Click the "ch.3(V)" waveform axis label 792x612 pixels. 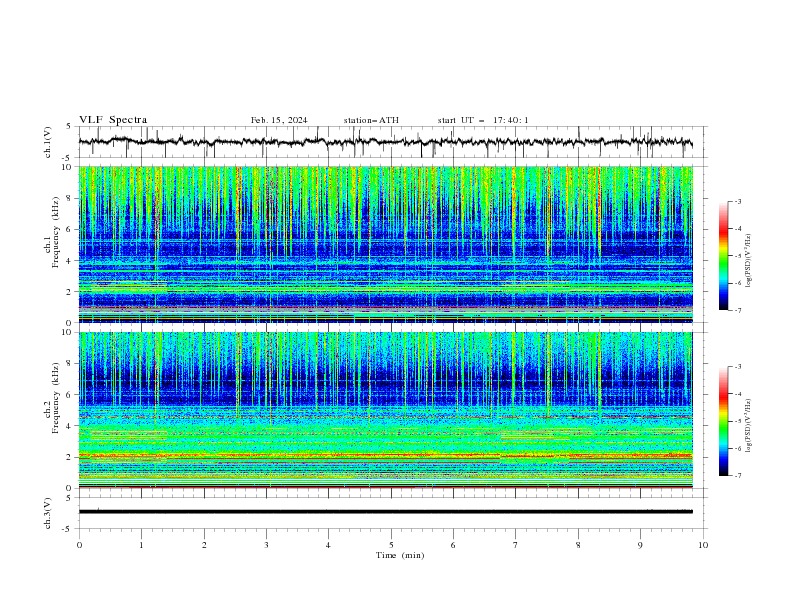(48, 513)
